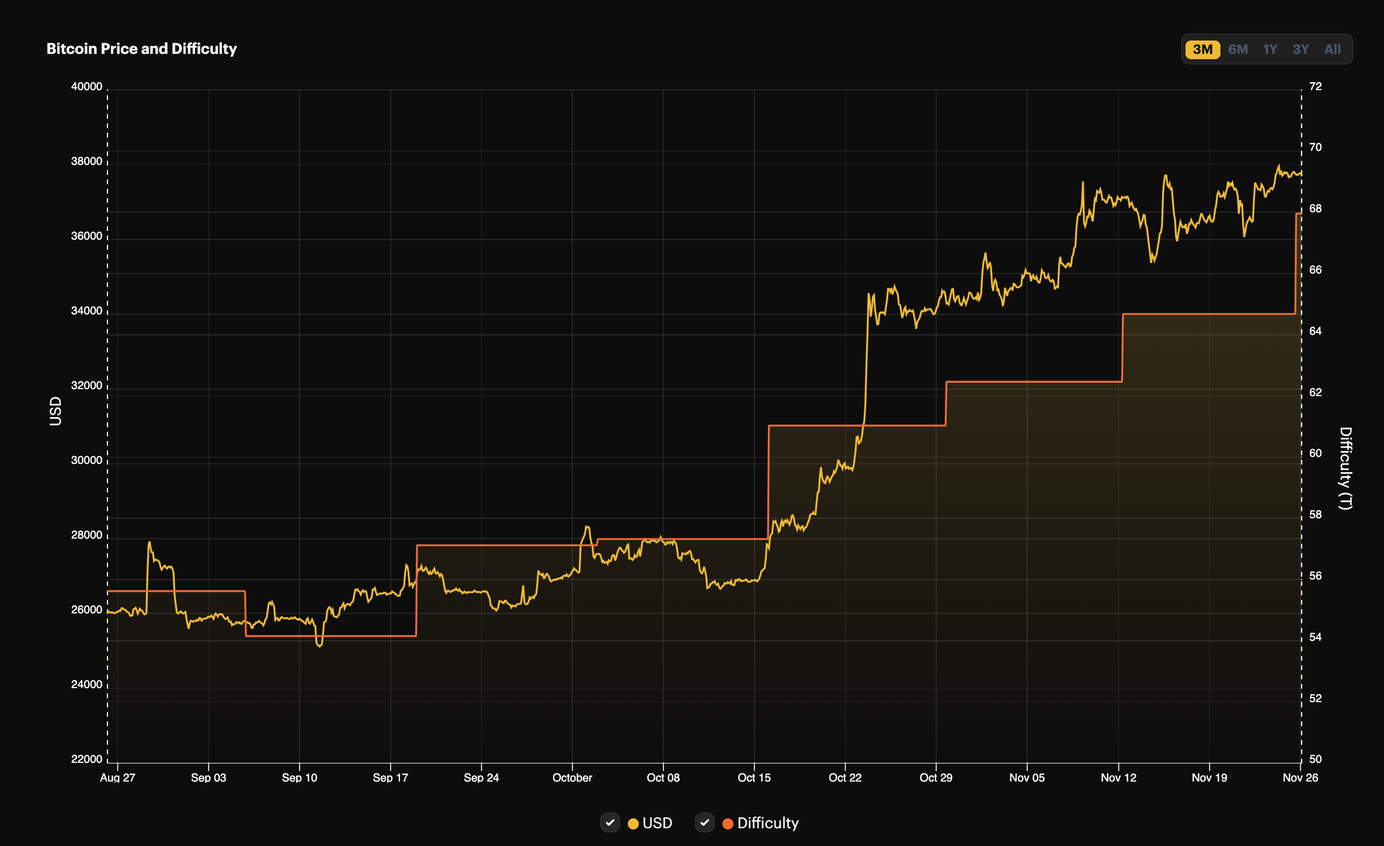Show All historical data
1384x846 pixels.
(1331, 48)
